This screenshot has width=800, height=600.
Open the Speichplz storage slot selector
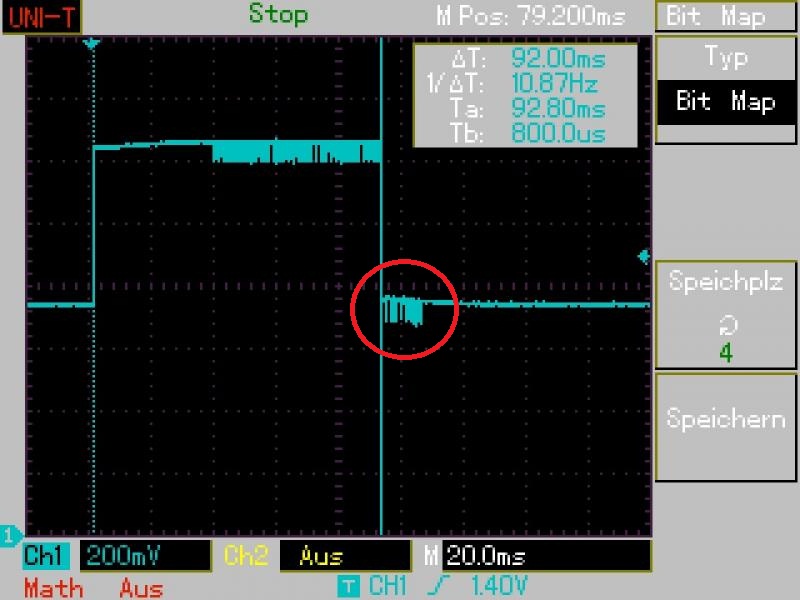click(x=726, y=315)
